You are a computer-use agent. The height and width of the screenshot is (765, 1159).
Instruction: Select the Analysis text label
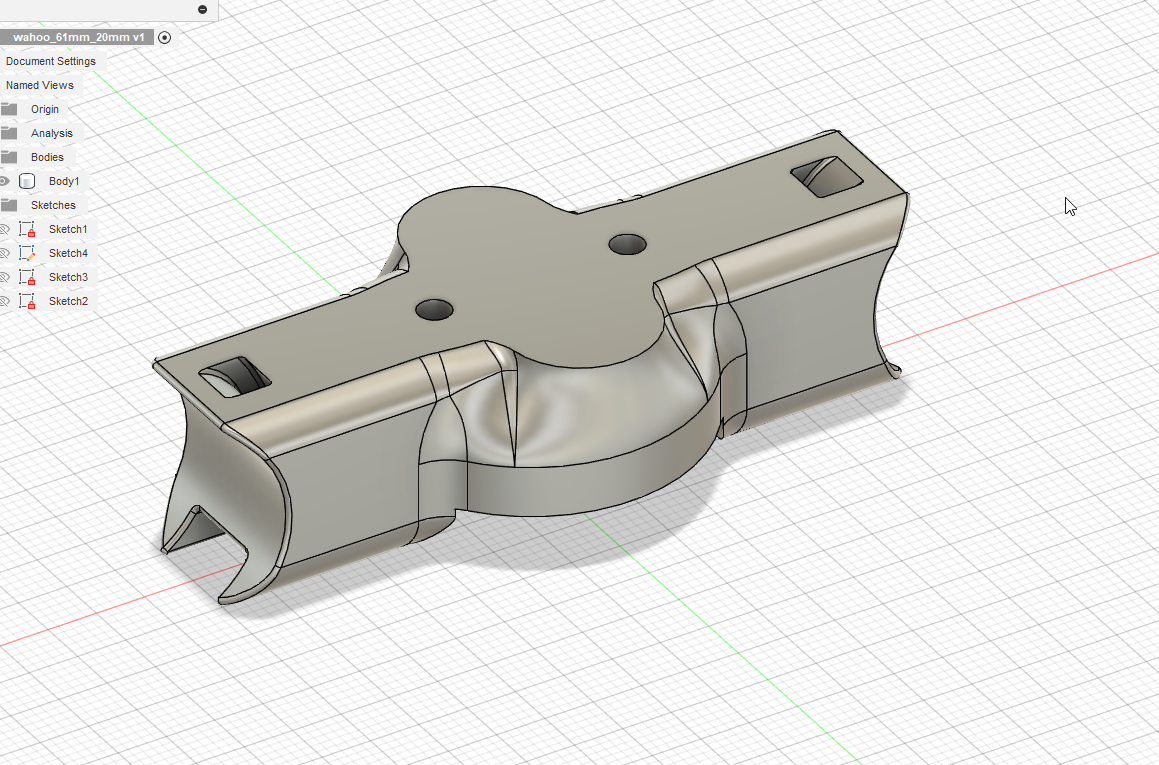(52, 133)
